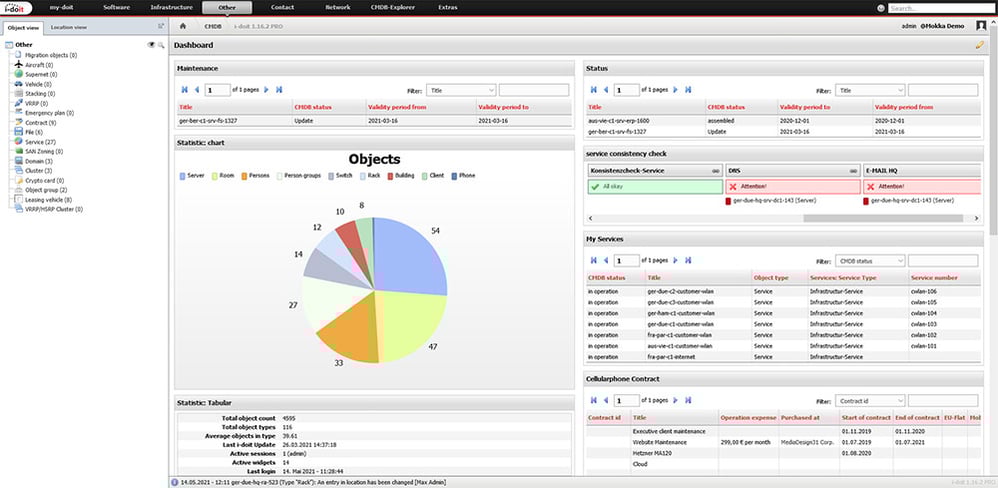998x488 pixels.
Task: Toggle the eye visibility icon in object tree
Action: [151, 45]
